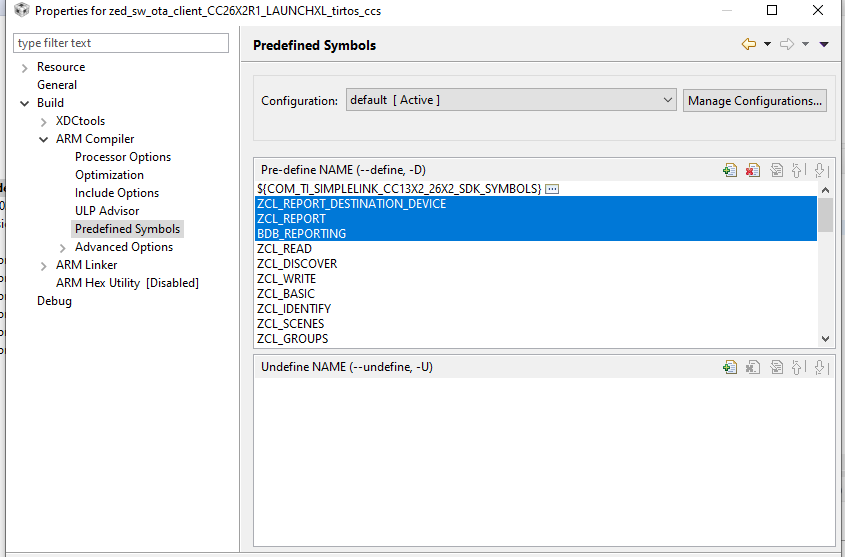Add a new pre-define symbol
The width and height of the screenshot is (845, 557).
[x=730, y=170]
